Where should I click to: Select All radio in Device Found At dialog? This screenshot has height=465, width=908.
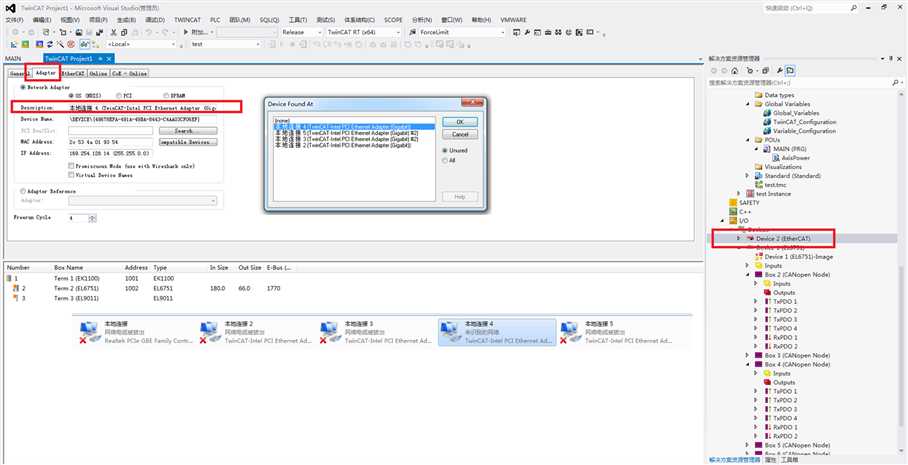[x=445, y=160]
